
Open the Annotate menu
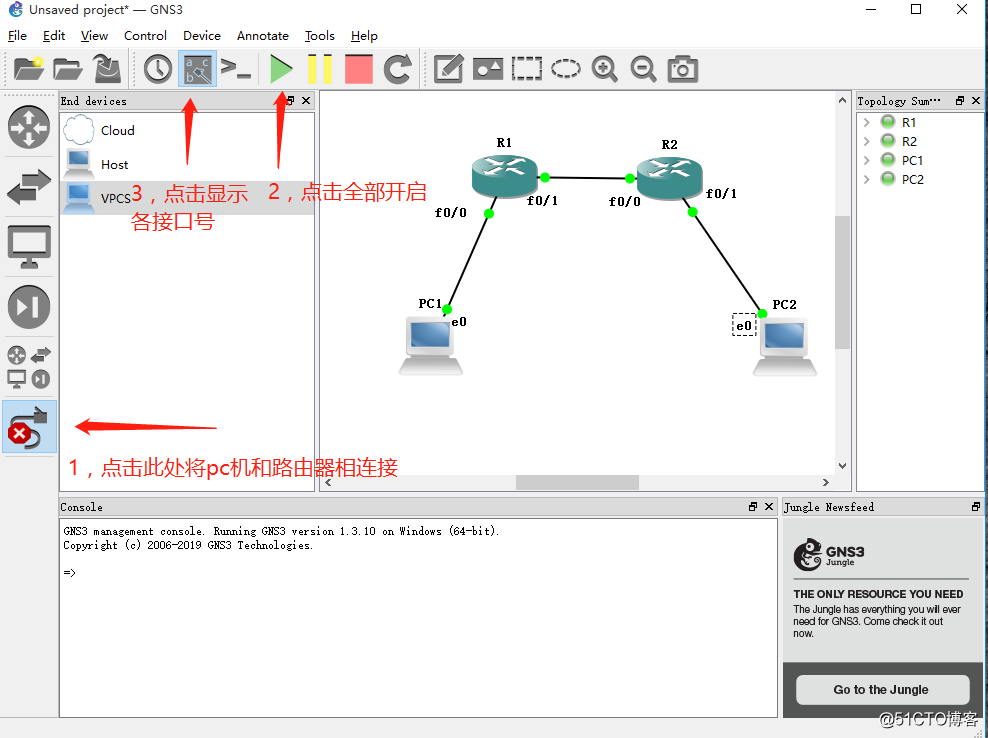[263, 36]
